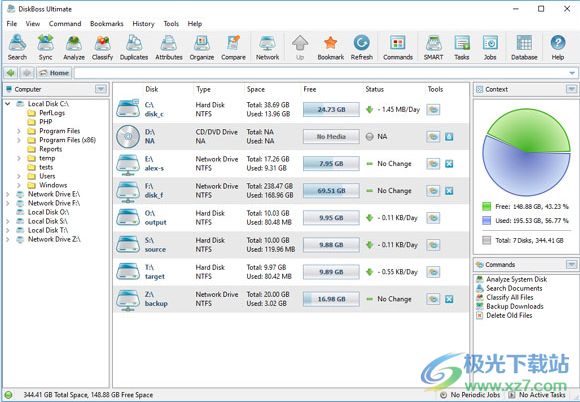Image resolution: width=580 pixels, height=402 pixels.
Task: Click the Home button
Action: coord(54,73)
